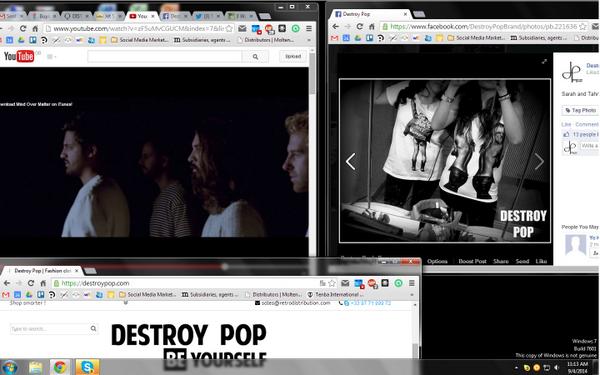The width and height of the screenshot is (600, 375).
Task: Click Send below the Facebook photo
Action: [x=522, y=261]
